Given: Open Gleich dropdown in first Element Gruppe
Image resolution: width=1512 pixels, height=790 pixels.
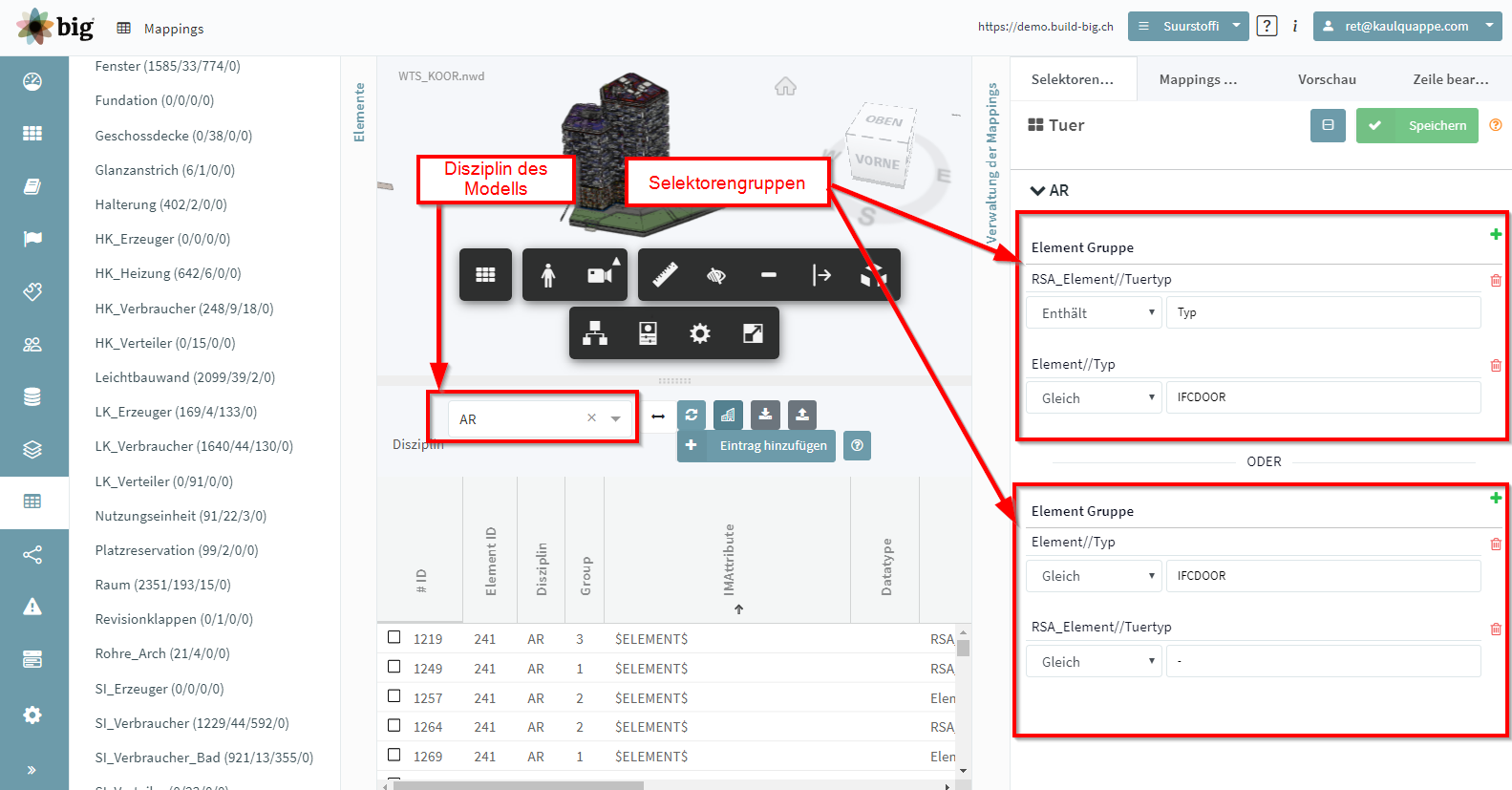Looking at the screenshot, I should pyautogui.click(x=1095, y=397).
